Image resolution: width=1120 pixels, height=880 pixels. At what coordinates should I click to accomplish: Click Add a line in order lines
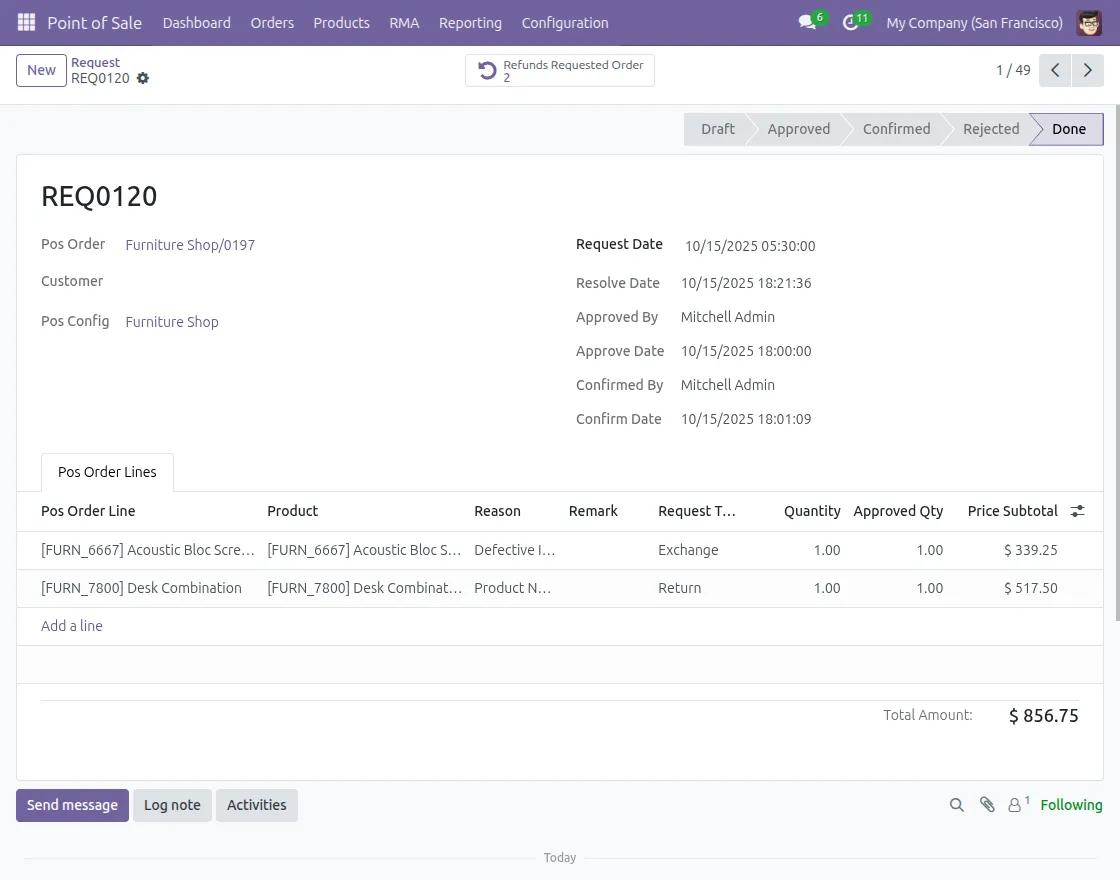(x=72, y=626)
